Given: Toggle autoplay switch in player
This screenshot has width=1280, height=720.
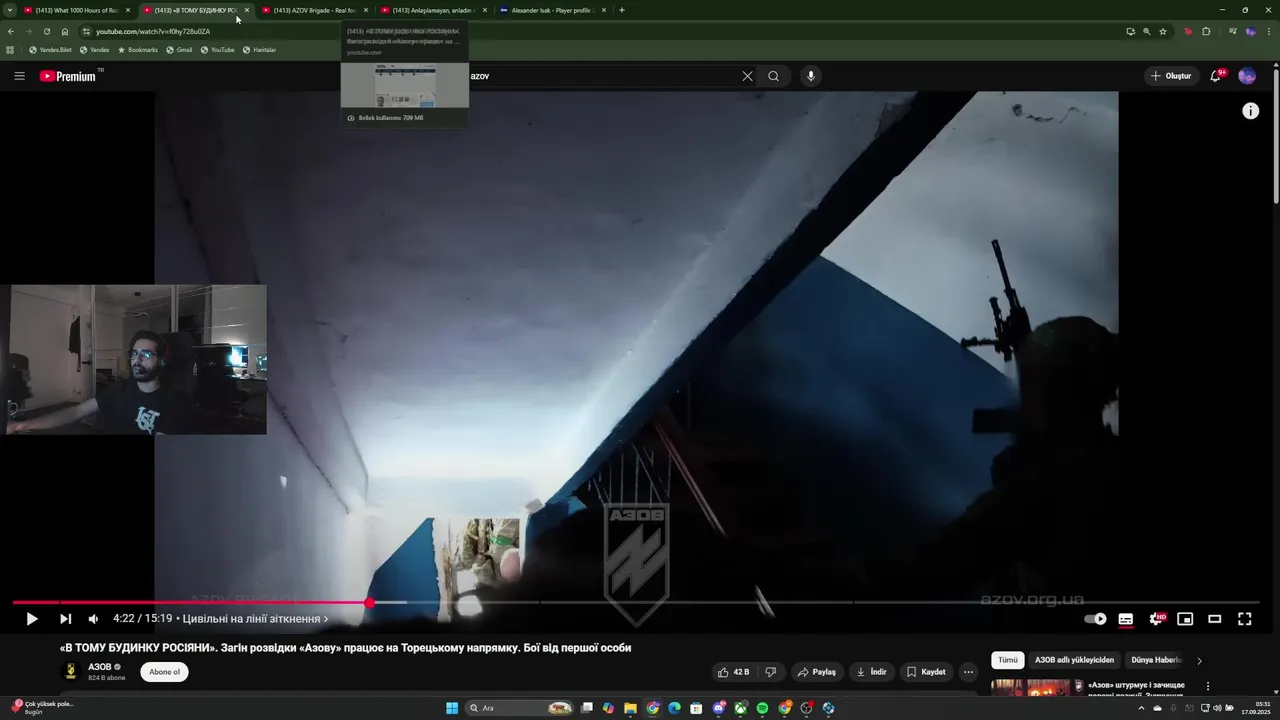Looking at the screenshot, I should (x=1096, y=619).
